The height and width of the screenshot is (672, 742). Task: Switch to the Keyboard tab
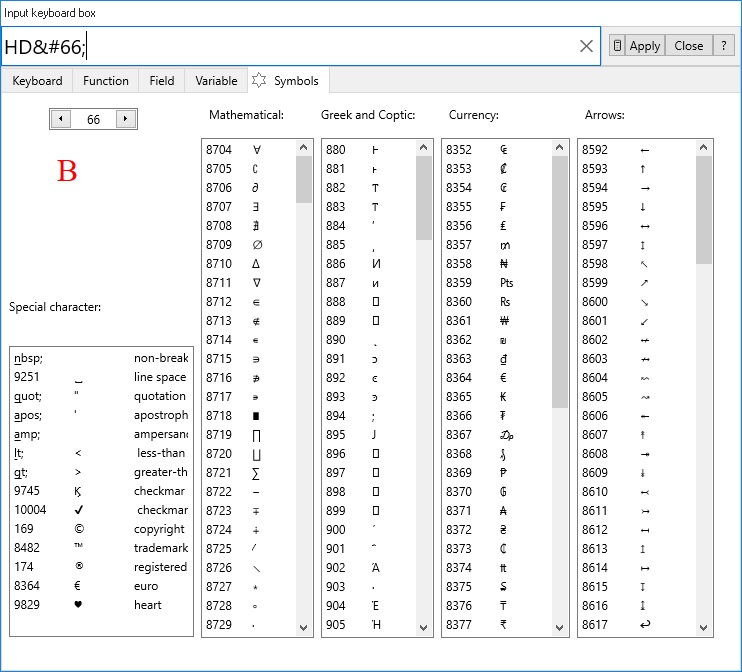click(38, 81)
